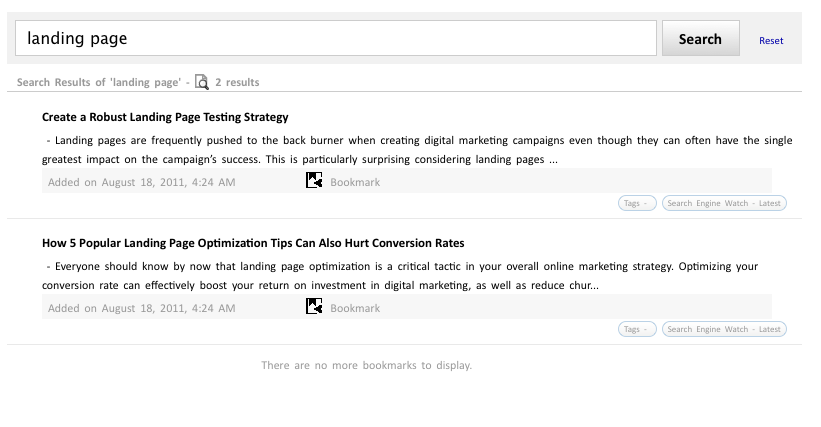This screenshot has height=427, width=821.
Task: Click the 'Landing pages are frequently pushed' excerpt
Action: (417, 150)
